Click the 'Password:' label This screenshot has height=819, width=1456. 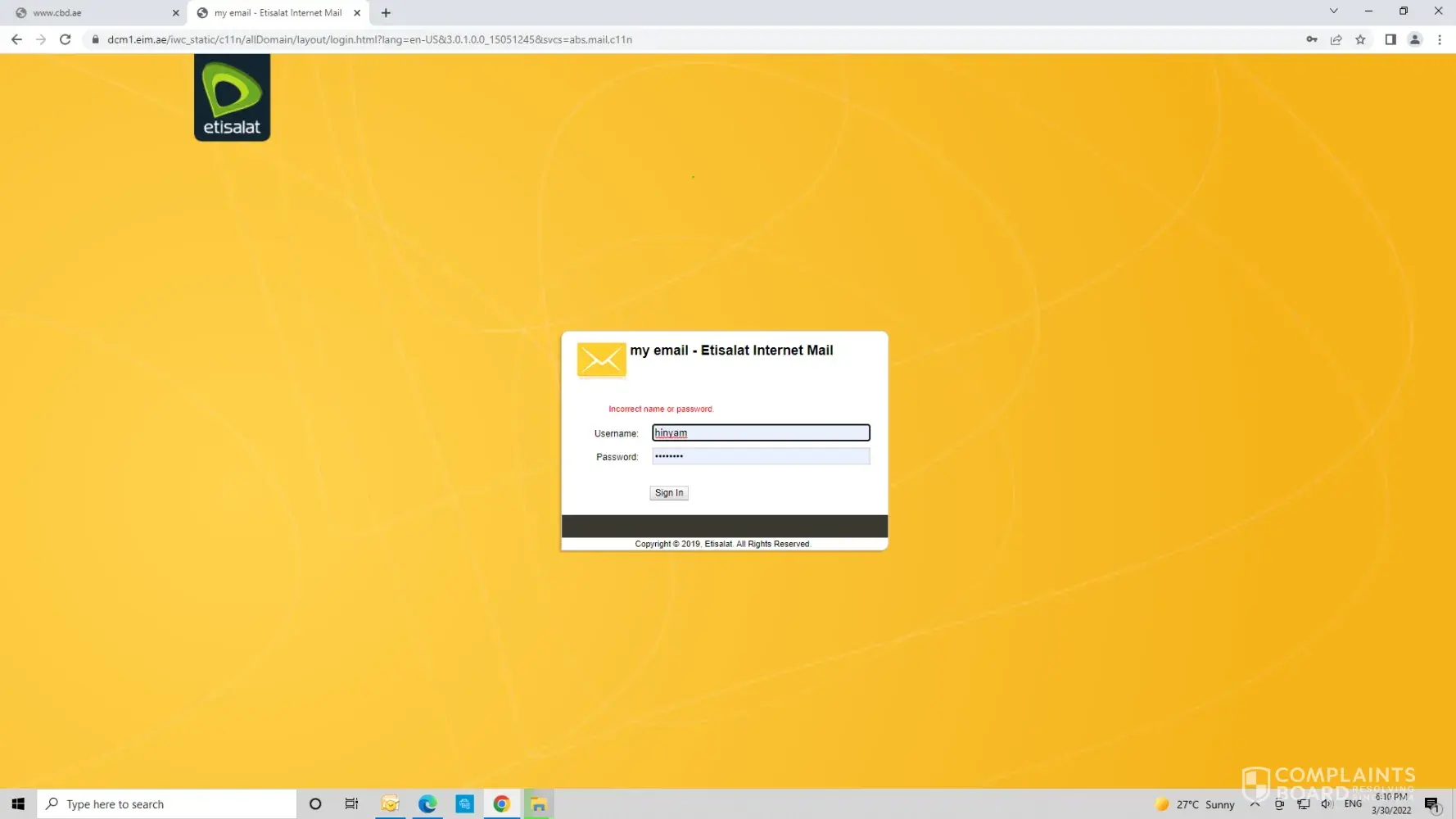[617, 457]
